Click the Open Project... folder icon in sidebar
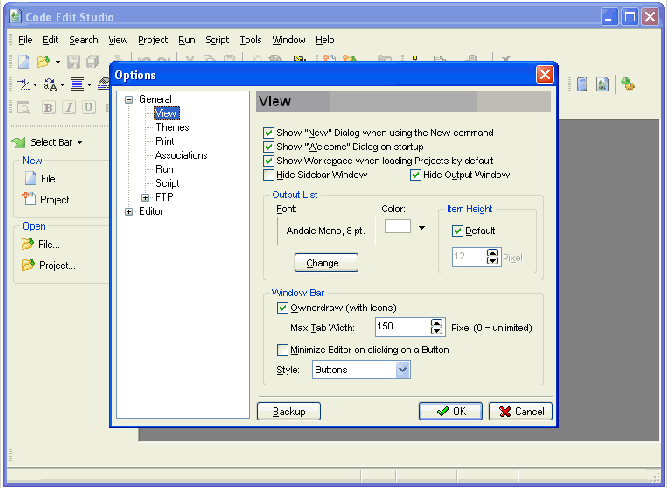667x488 pixels. click(28, 265)
